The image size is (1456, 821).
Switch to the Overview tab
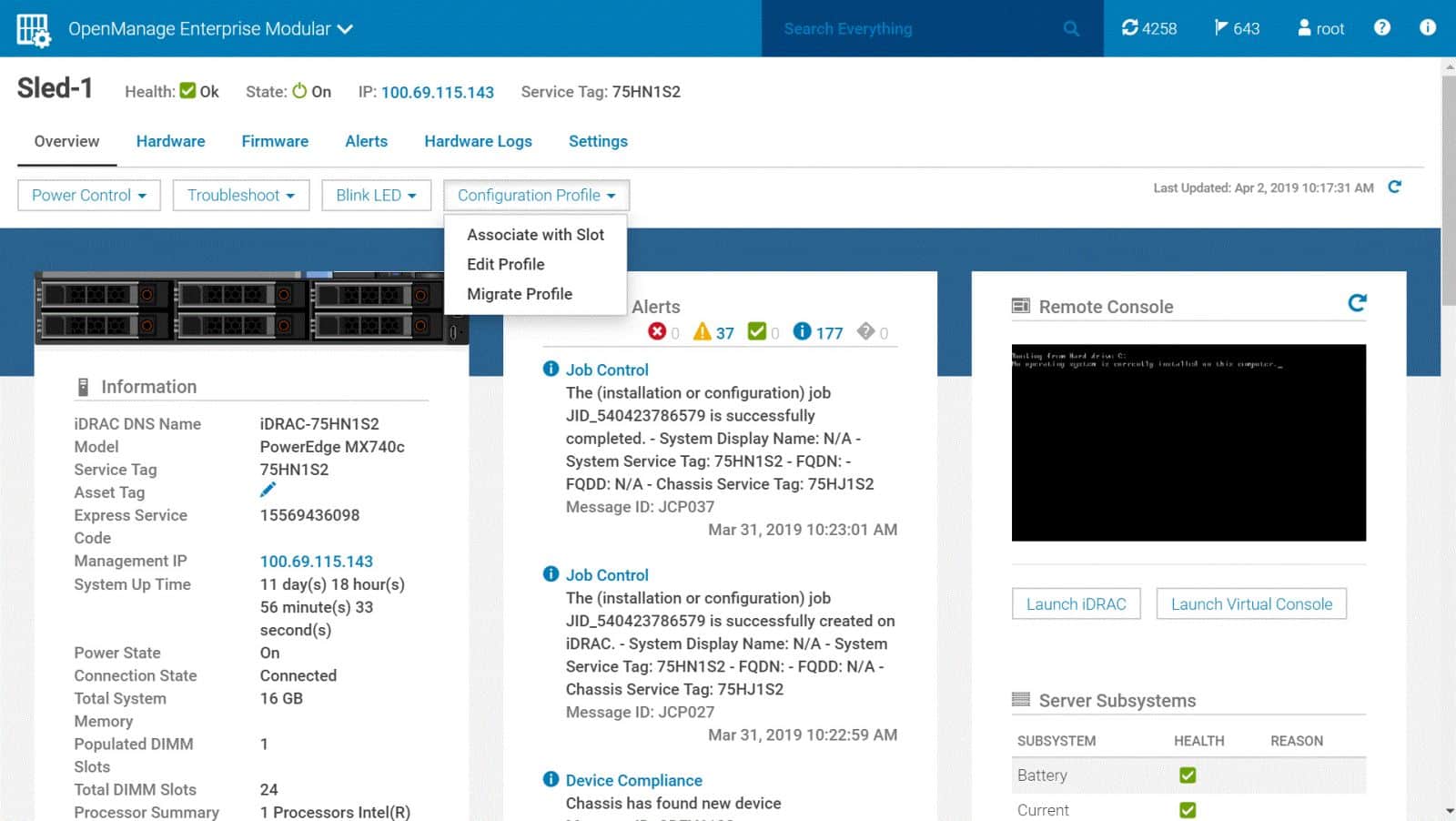66,141
